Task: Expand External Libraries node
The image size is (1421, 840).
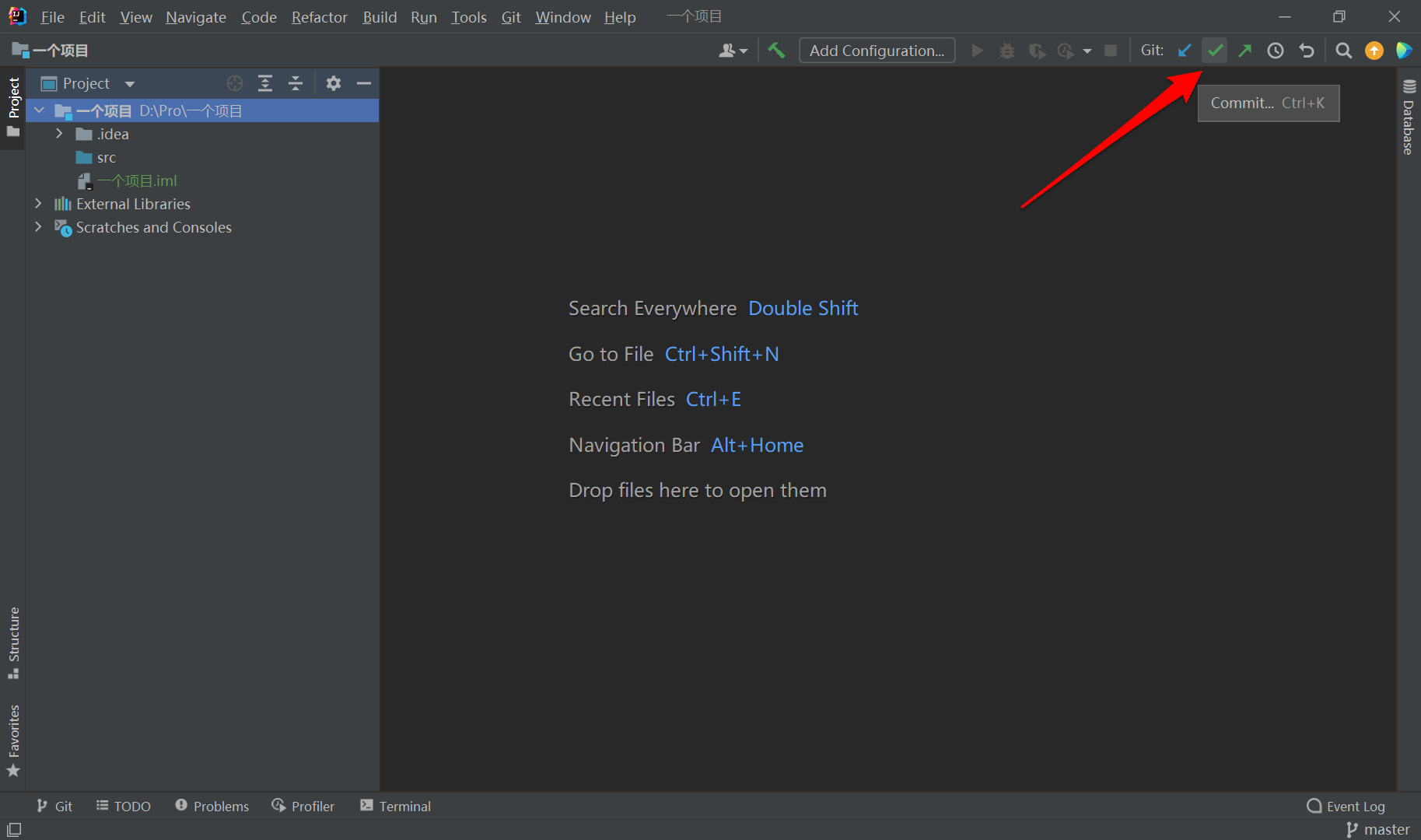Action: click(x=38, y=204)
